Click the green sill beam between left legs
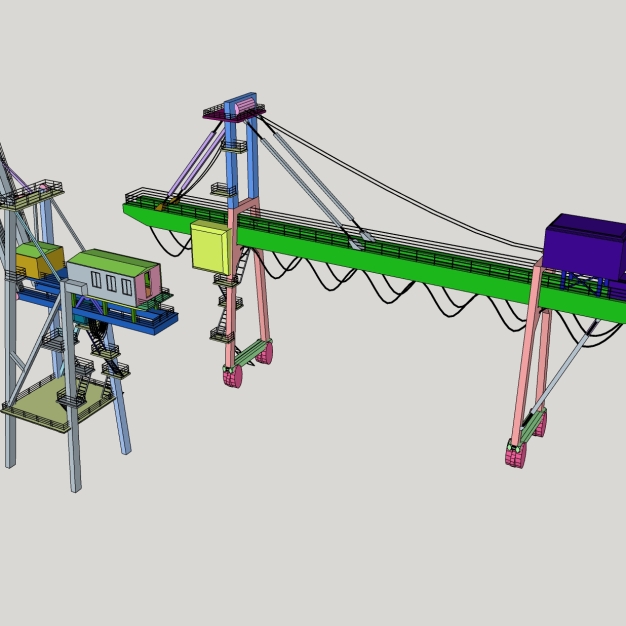This screenshot has height=626, width=626. (250, 352)
